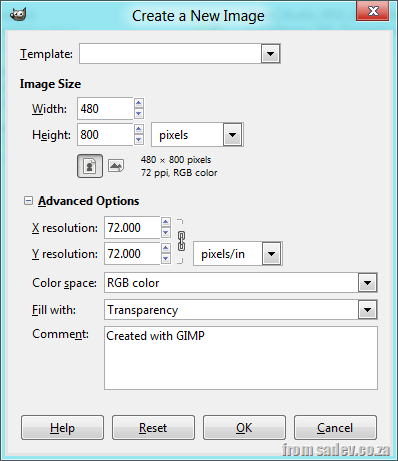Click the GIMP Wilber icon in title bar
This screenshot has width=398, height=461.
18,14
